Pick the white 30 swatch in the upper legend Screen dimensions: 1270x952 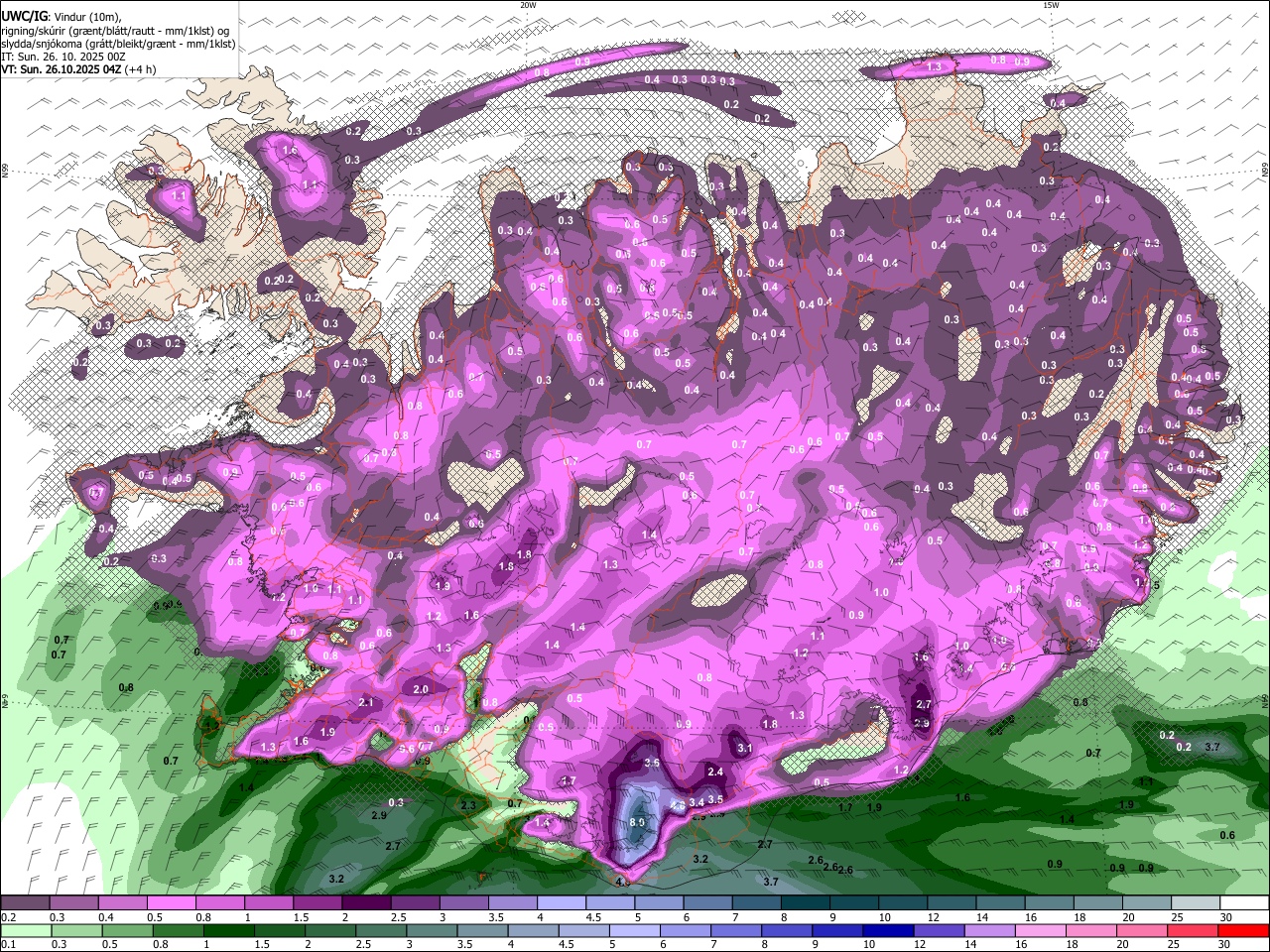[x=1244, y=903]
